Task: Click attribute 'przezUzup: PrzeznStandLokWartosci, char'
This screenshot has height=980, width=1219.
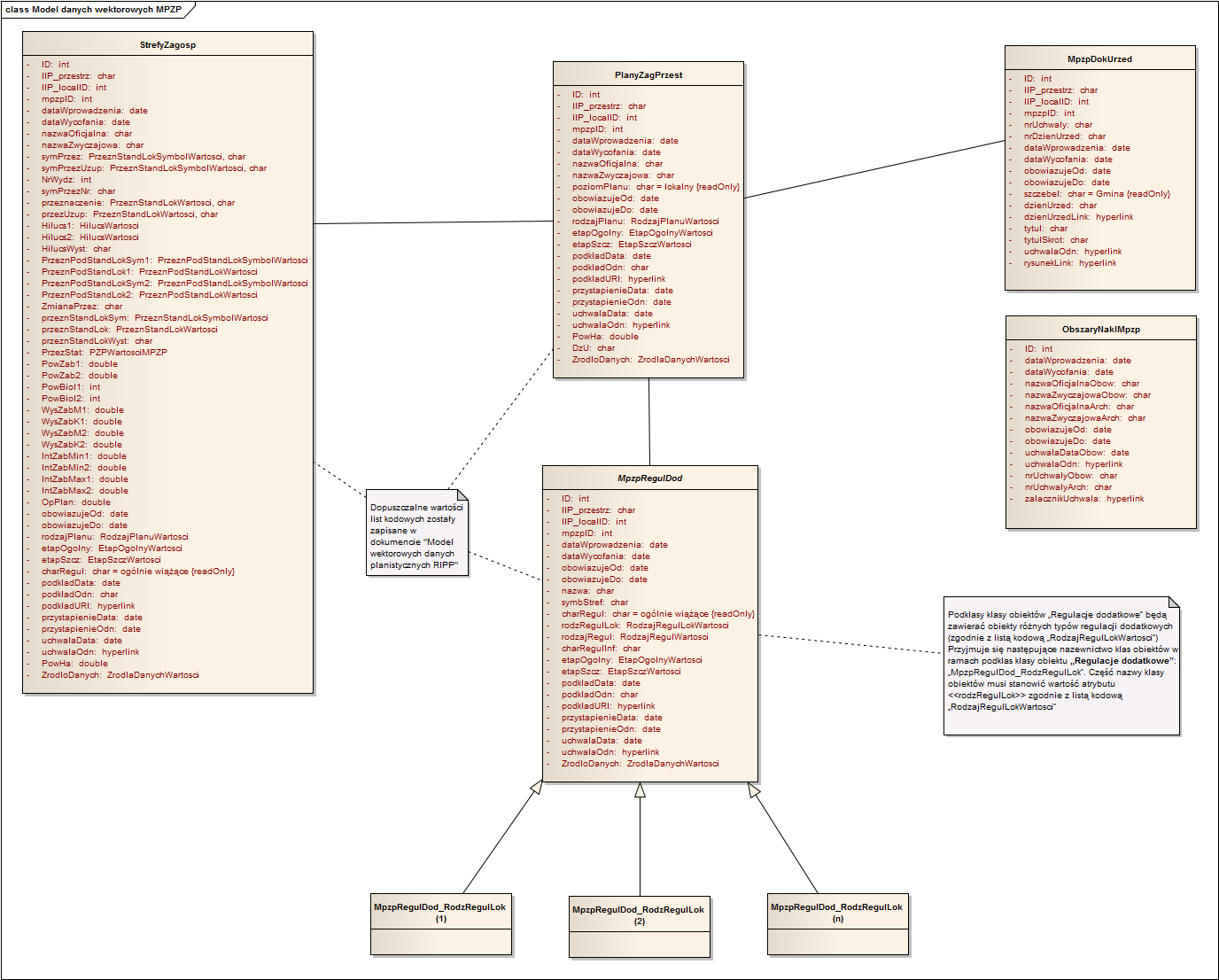Action: [129, 214]
